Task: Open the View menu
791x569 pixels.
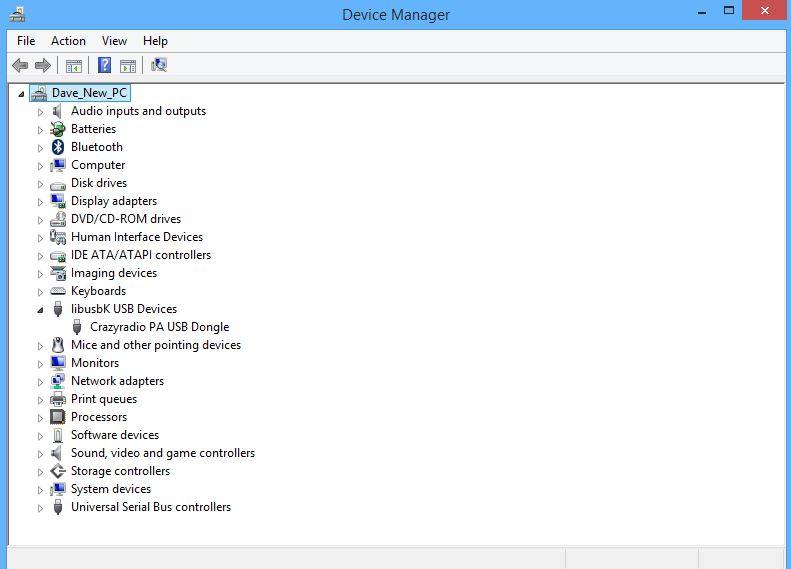Action: [114, 41]
